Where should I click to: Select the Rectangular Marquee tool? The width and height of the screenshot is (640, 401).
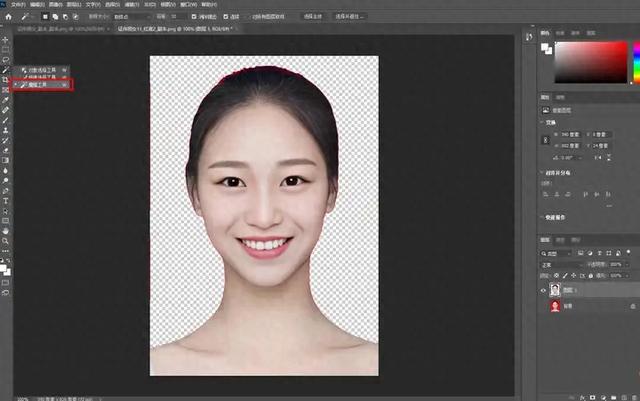point(5,50)
